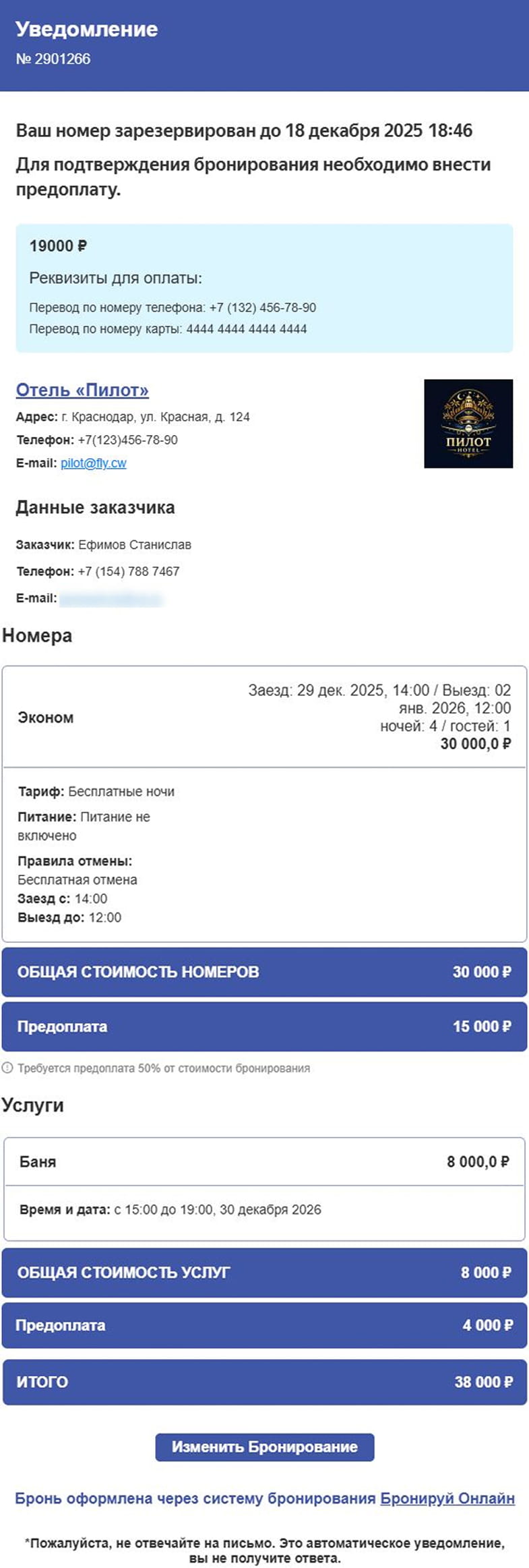The height and width of the screenshot is (1568, 529).
Task: Click the info icon near prepayment note
Action: (9, 1063)
